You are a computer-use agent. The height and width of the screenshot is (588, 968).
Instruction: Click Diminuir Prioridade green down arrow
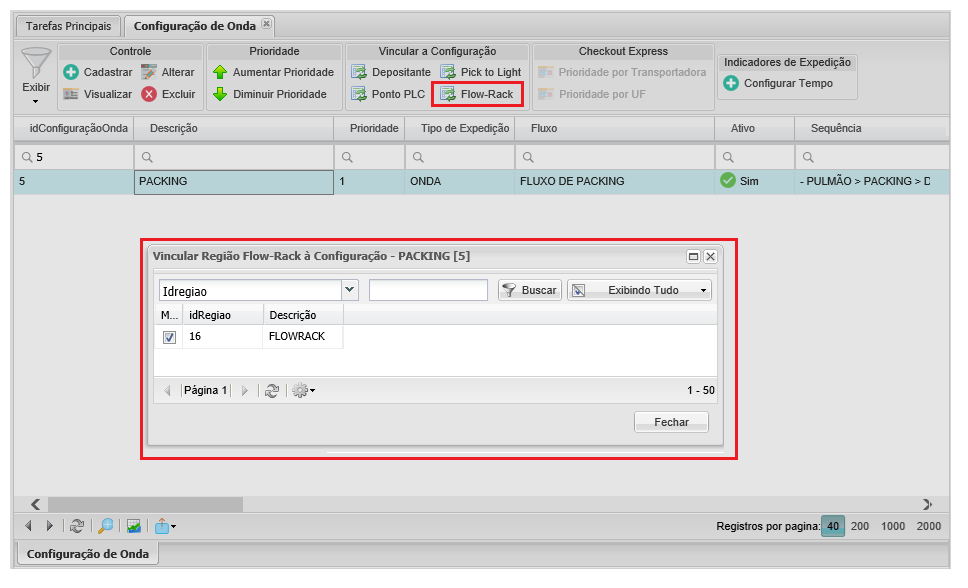(x=270, y=94)
